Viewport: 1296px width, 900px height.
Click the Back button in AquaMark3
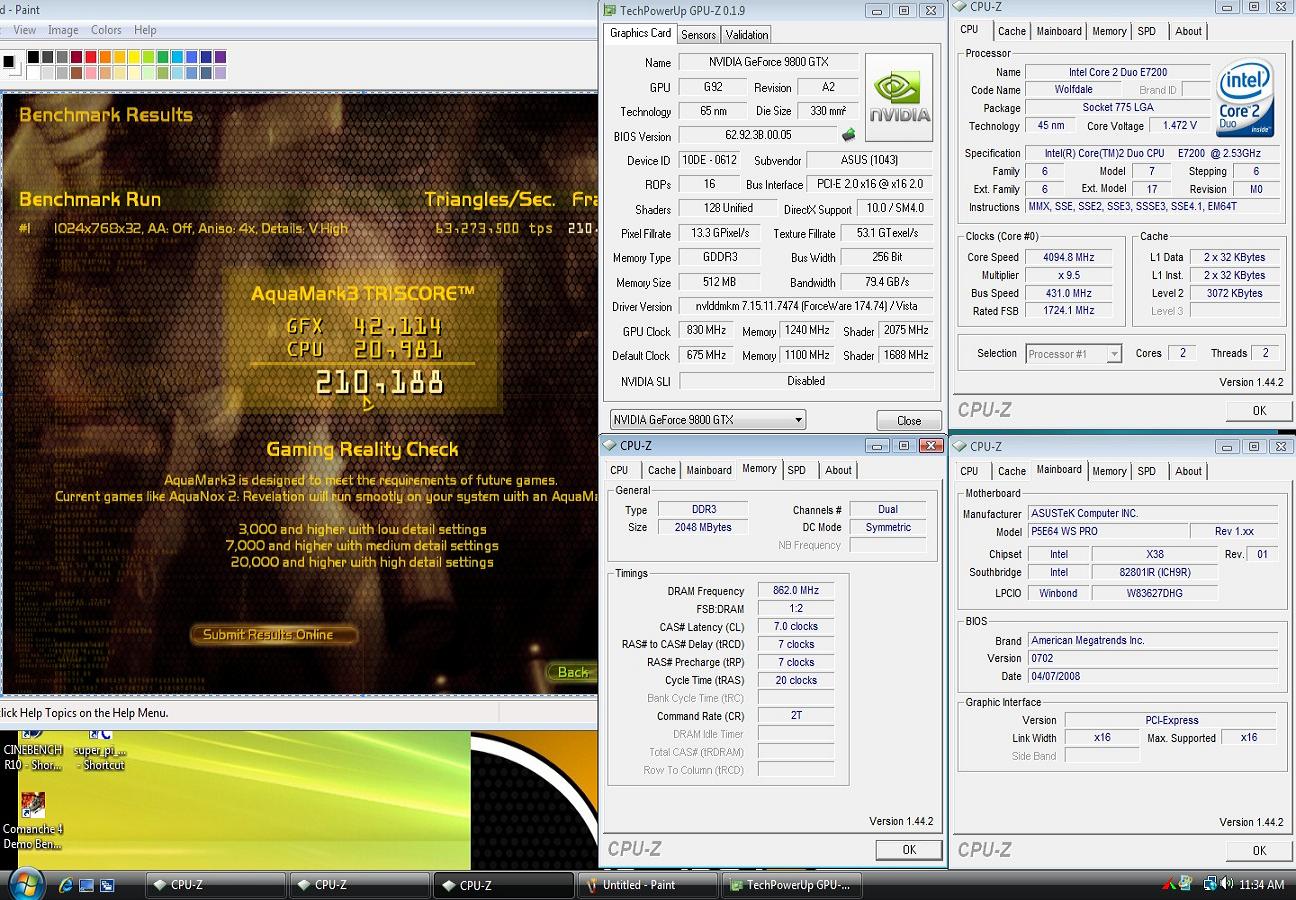pos(573,672)
